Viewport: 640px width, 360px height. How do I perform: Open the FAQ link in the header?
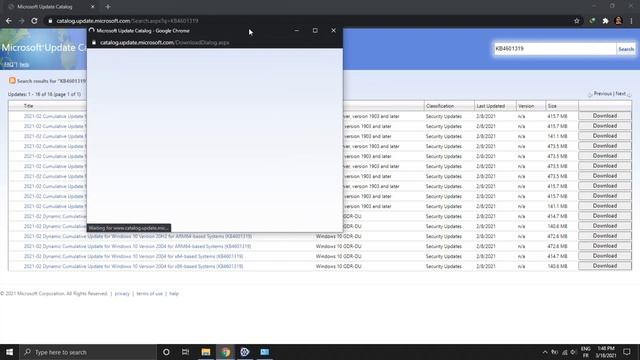[x=9, y=65]
